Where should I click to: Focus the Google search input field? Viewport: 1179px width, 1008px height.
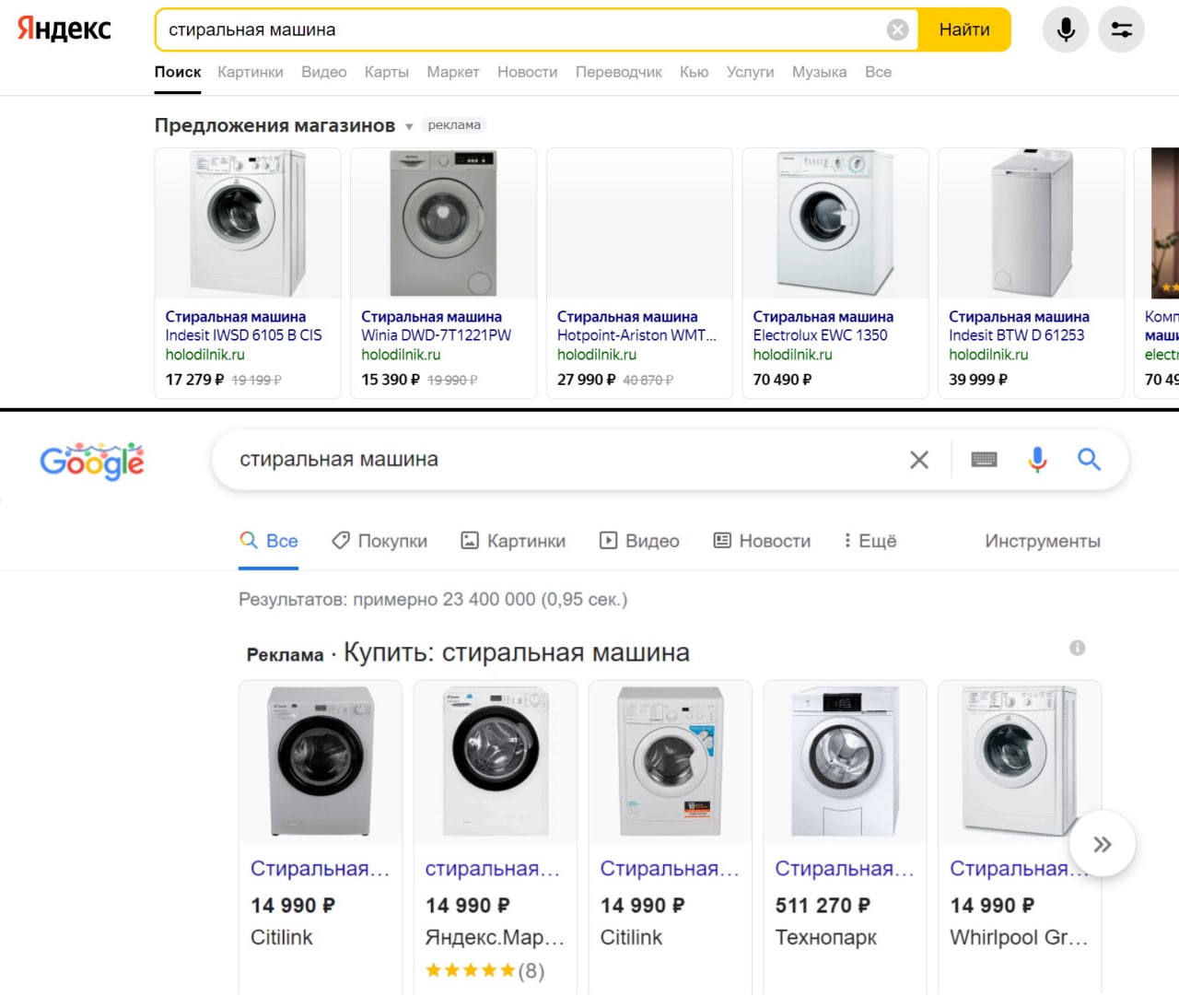(562, 459)
